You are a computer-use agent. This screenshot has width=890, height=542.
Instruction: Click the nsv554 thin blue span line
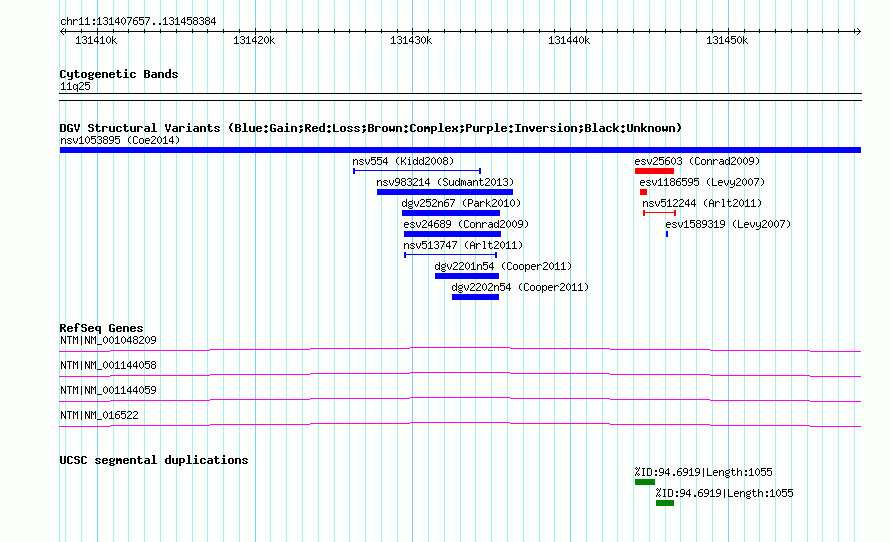417,171
